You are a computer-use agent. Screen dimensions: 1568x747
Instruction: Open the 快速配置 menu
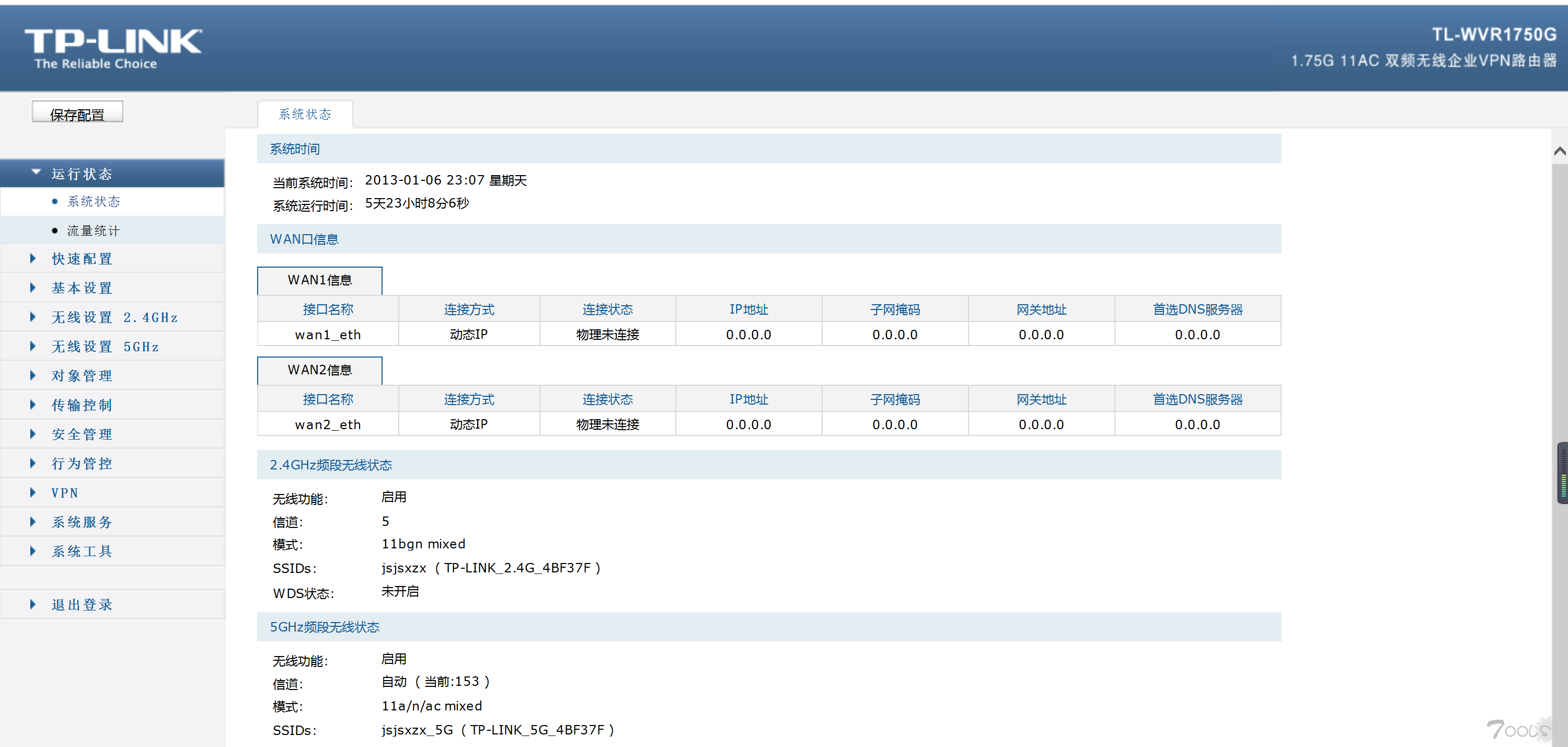pyautogui.click(x=82, y=259)
